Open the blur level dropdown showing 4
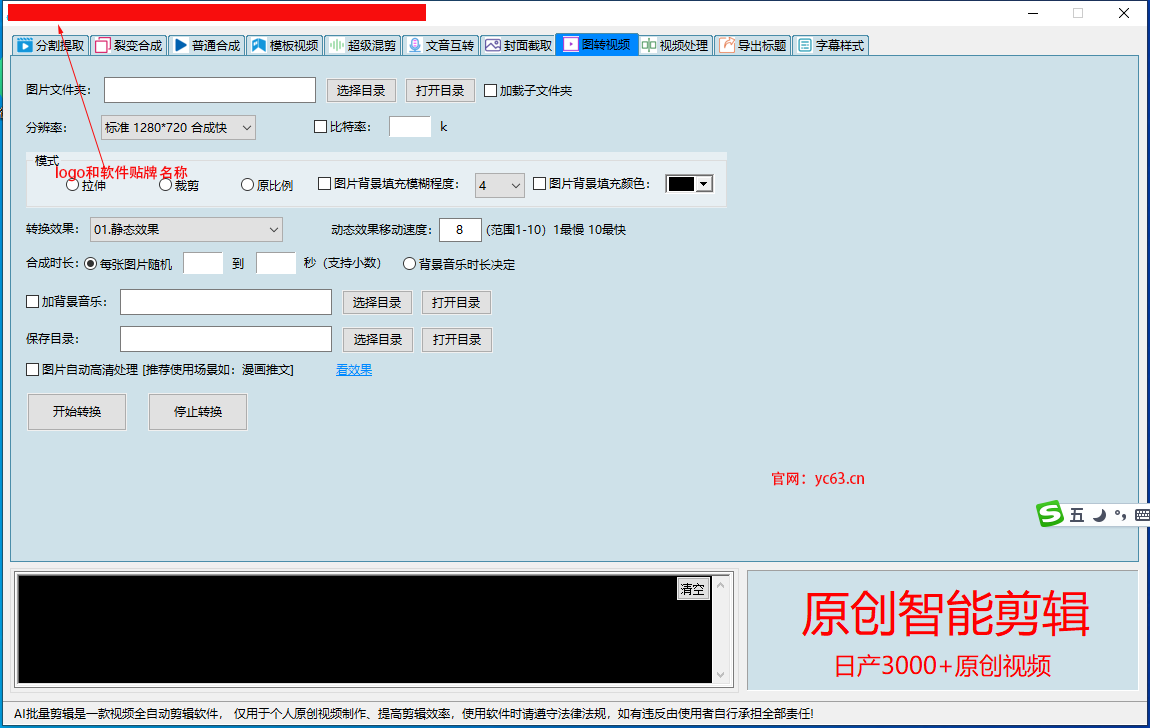This screenshot has height=728, width=1150. 499,185
